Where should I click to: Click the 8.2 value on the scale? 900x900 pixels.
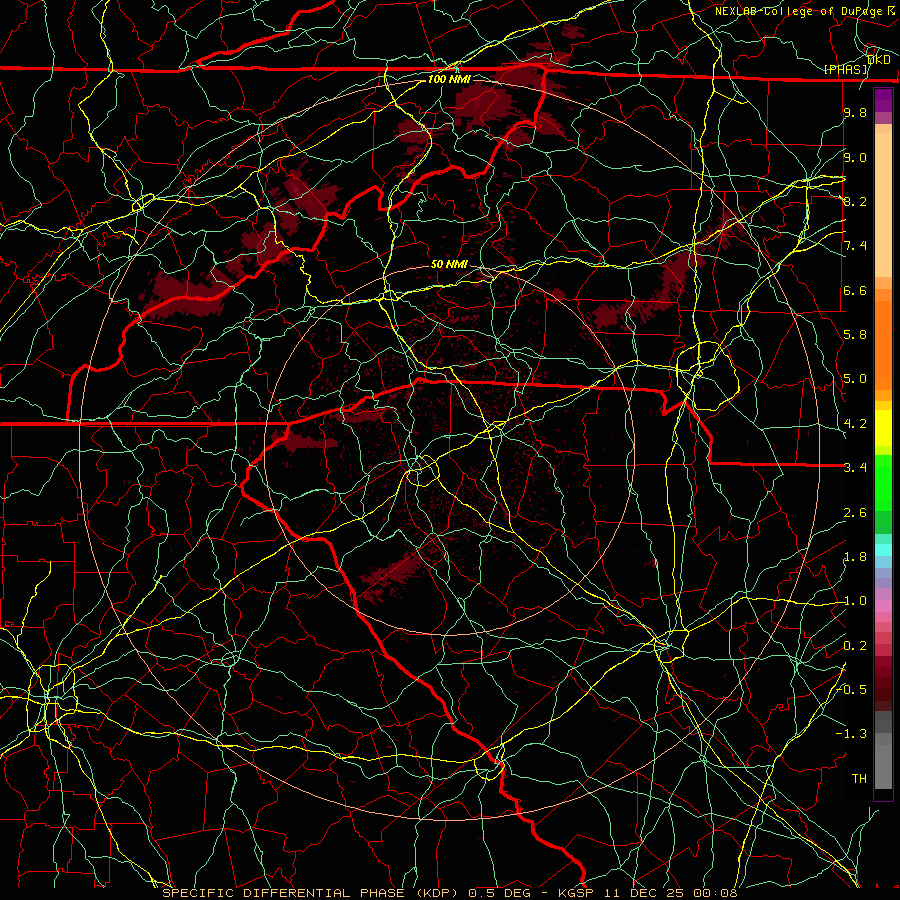(855, 201)
